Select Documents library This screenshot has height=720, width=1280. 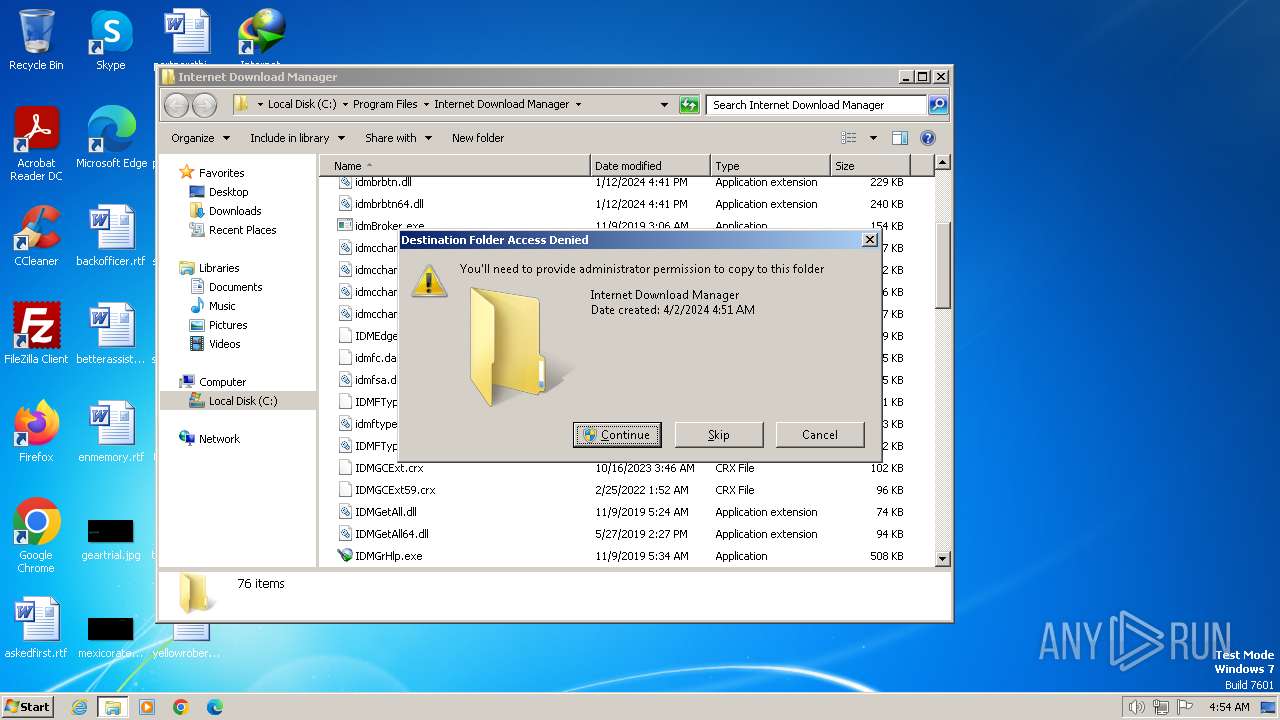tap(235, 287)
